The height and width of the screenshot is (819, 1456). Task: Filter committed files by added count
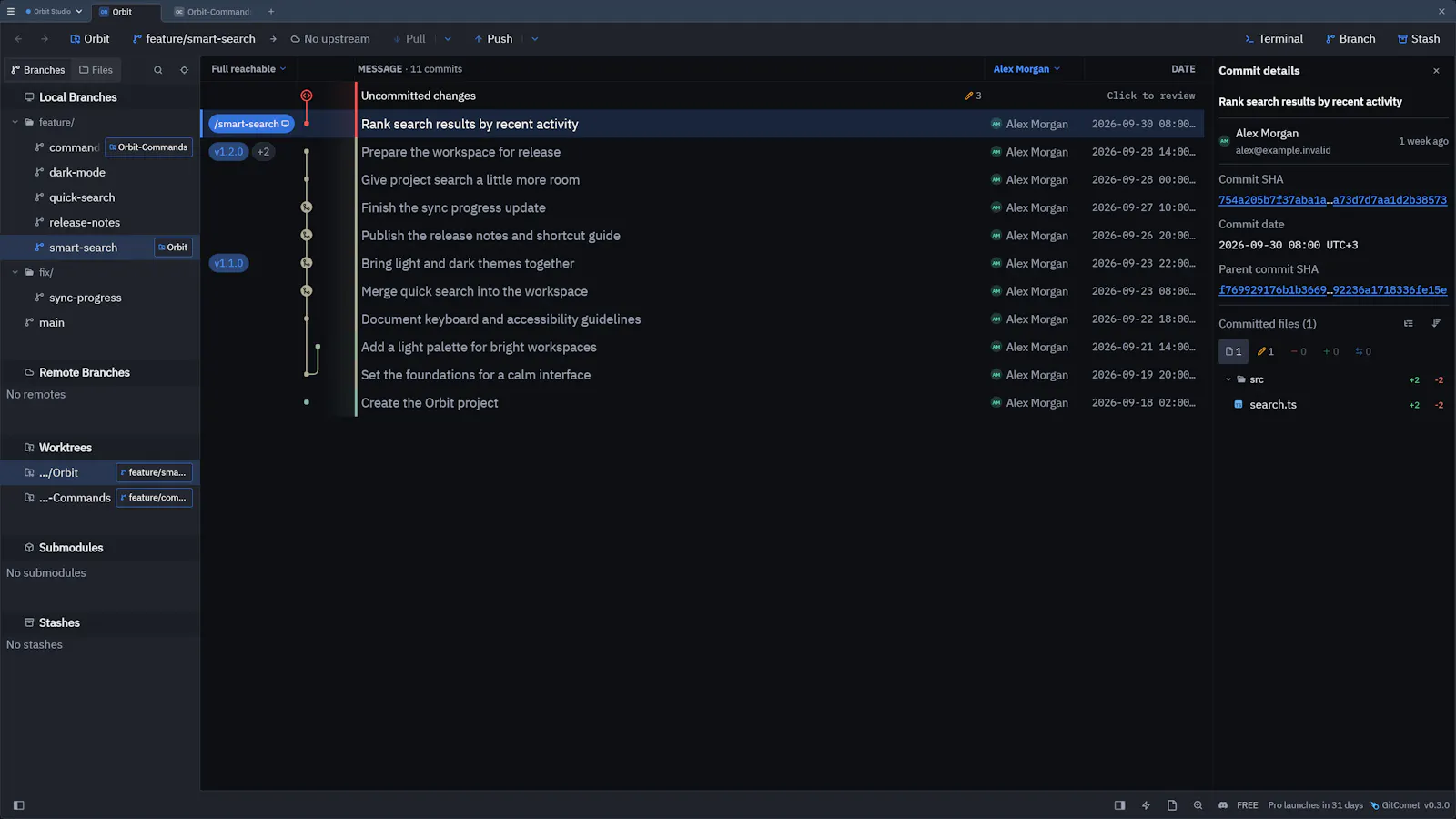tap(1330, 351)
